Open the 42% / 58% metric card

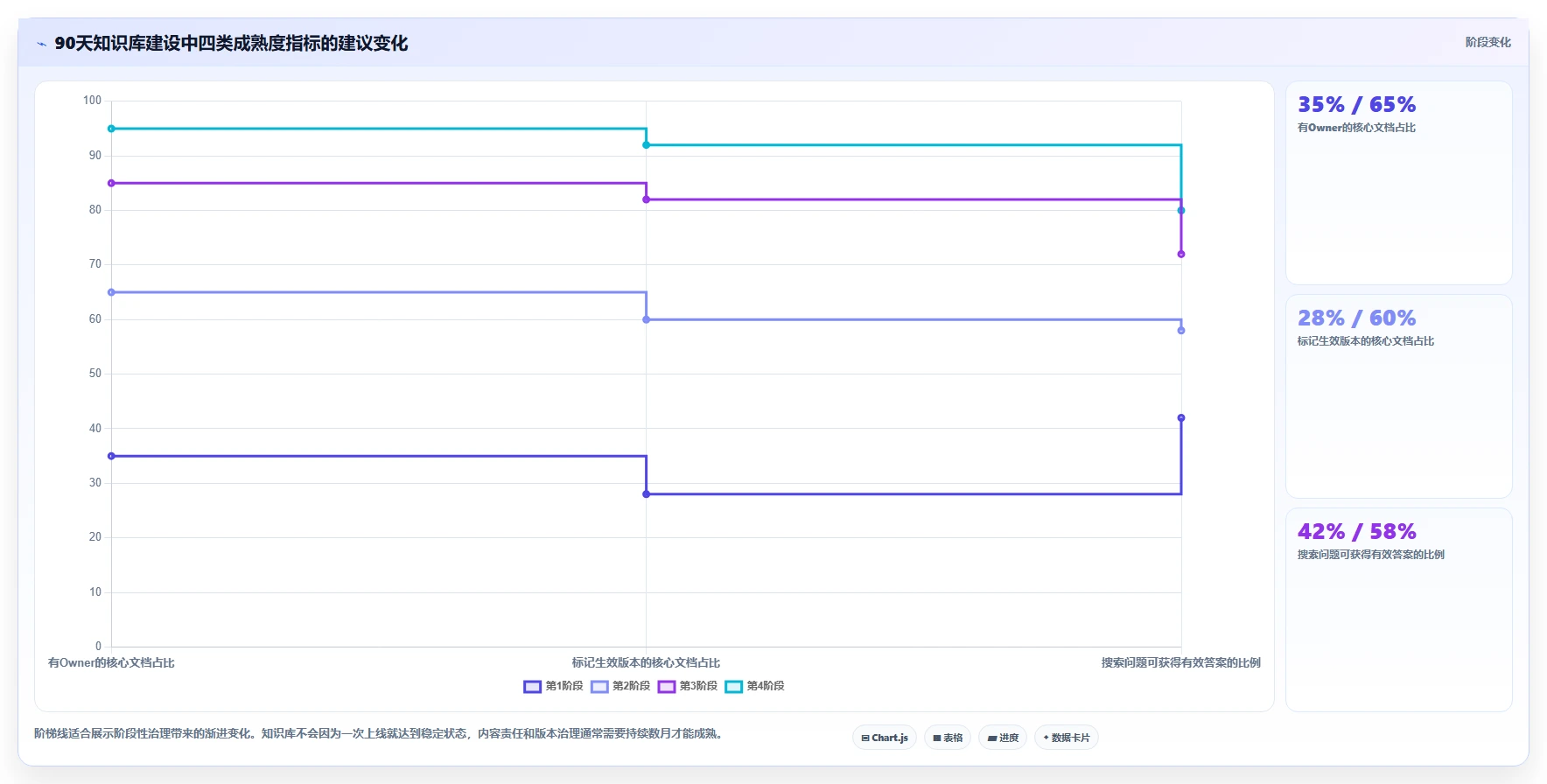click(1399, 610)
